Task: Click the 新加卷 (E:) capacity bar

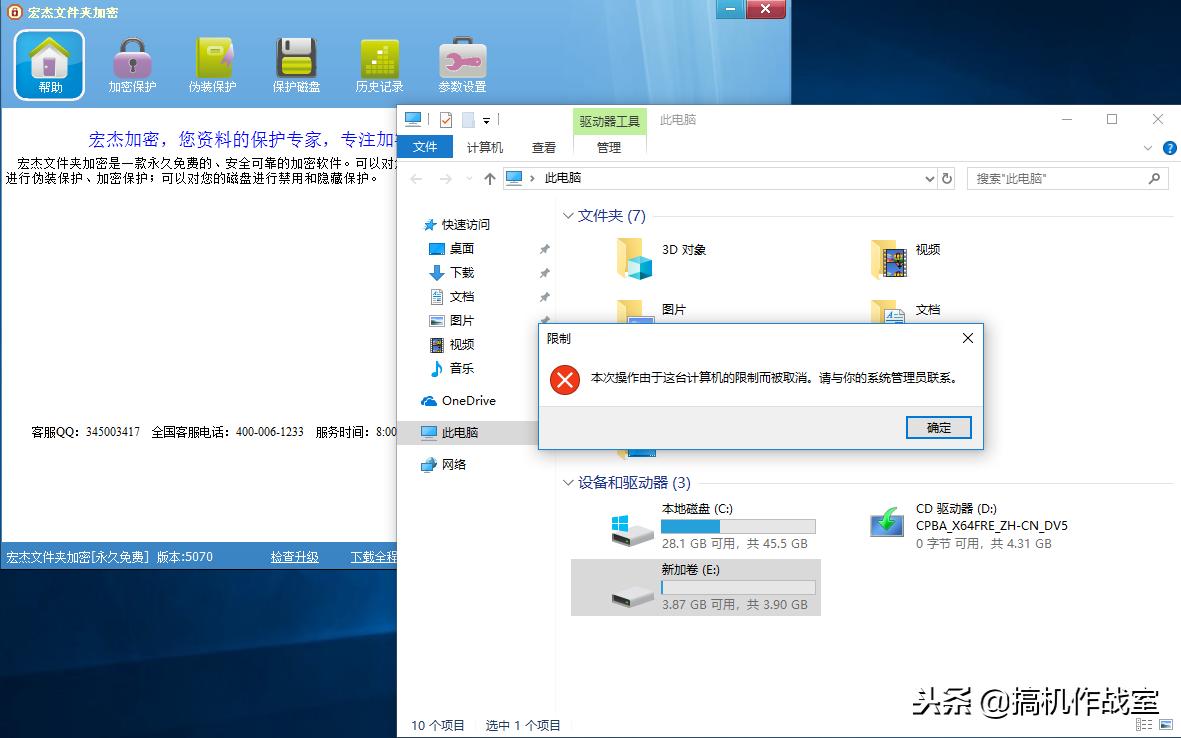Action: tap(738, 584)
